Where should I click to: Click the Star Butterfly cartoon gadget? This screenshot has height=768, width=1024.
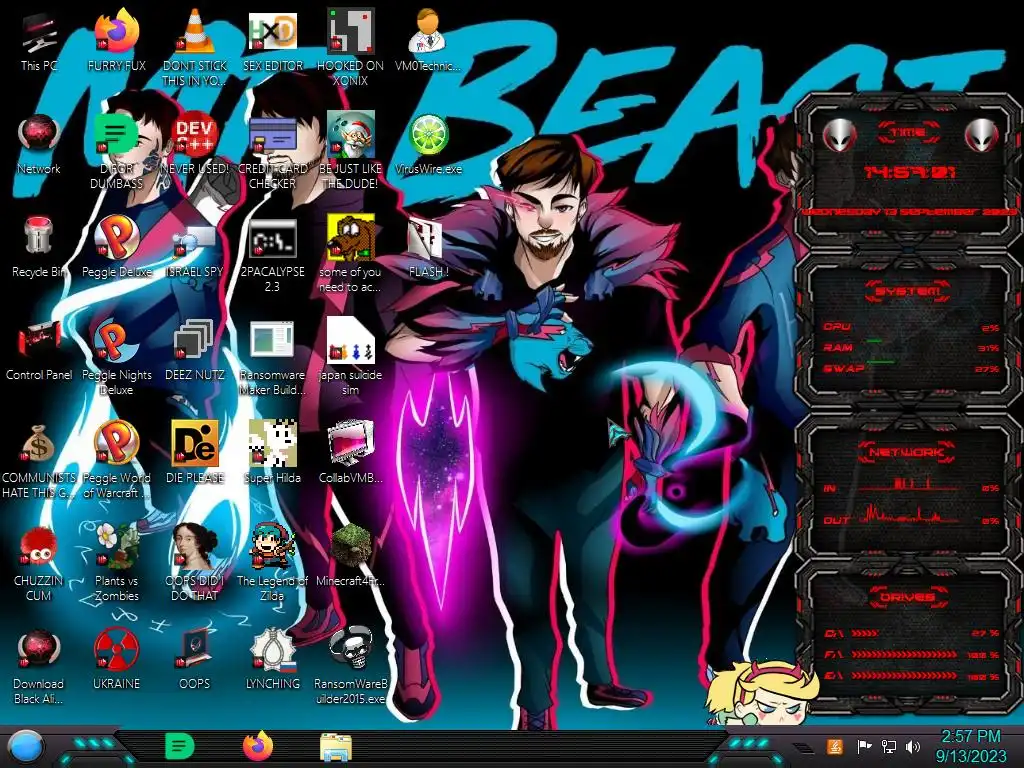(763, 694)
